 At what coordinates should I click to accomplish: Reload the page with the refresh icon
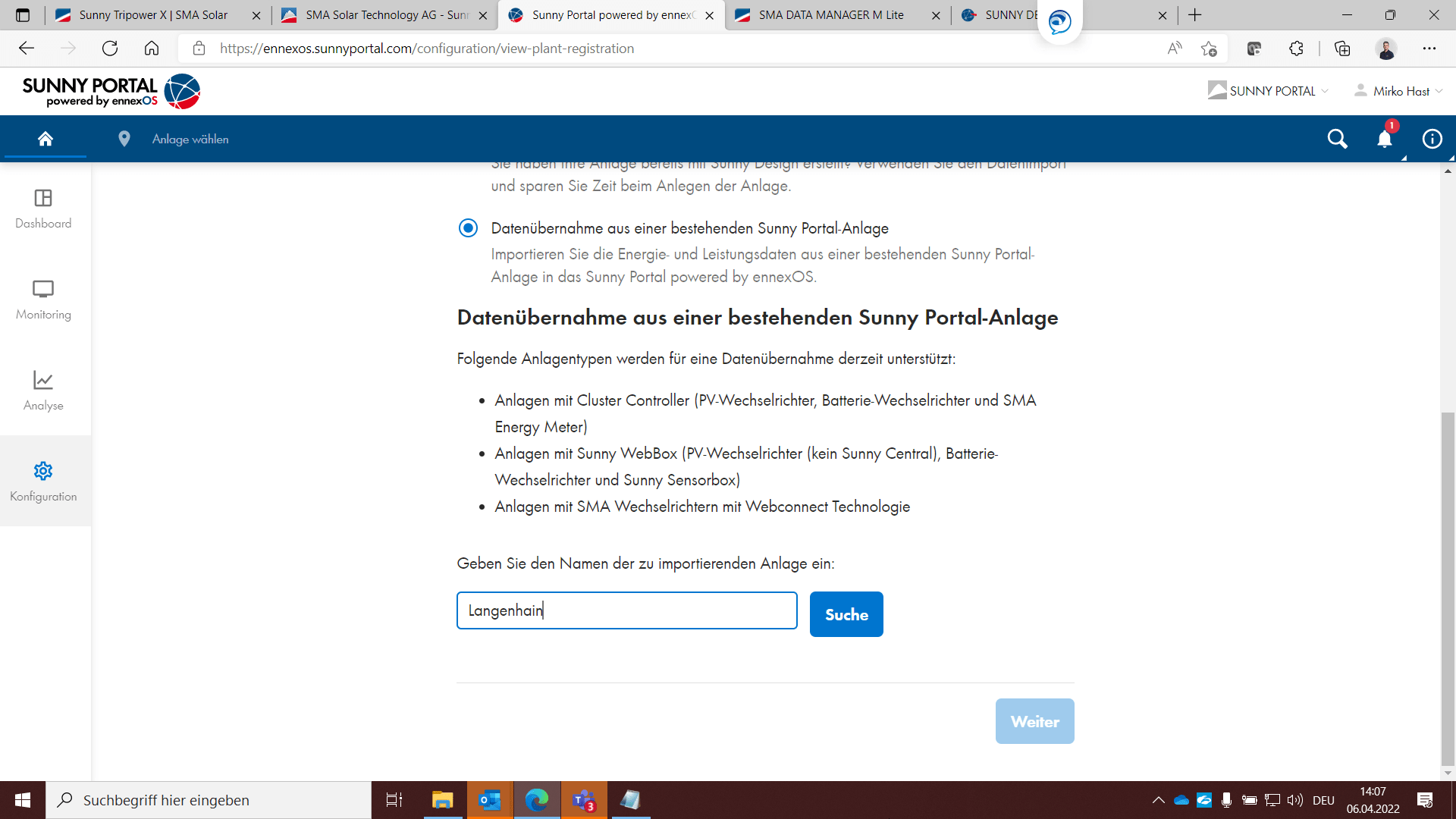[110, 49]
